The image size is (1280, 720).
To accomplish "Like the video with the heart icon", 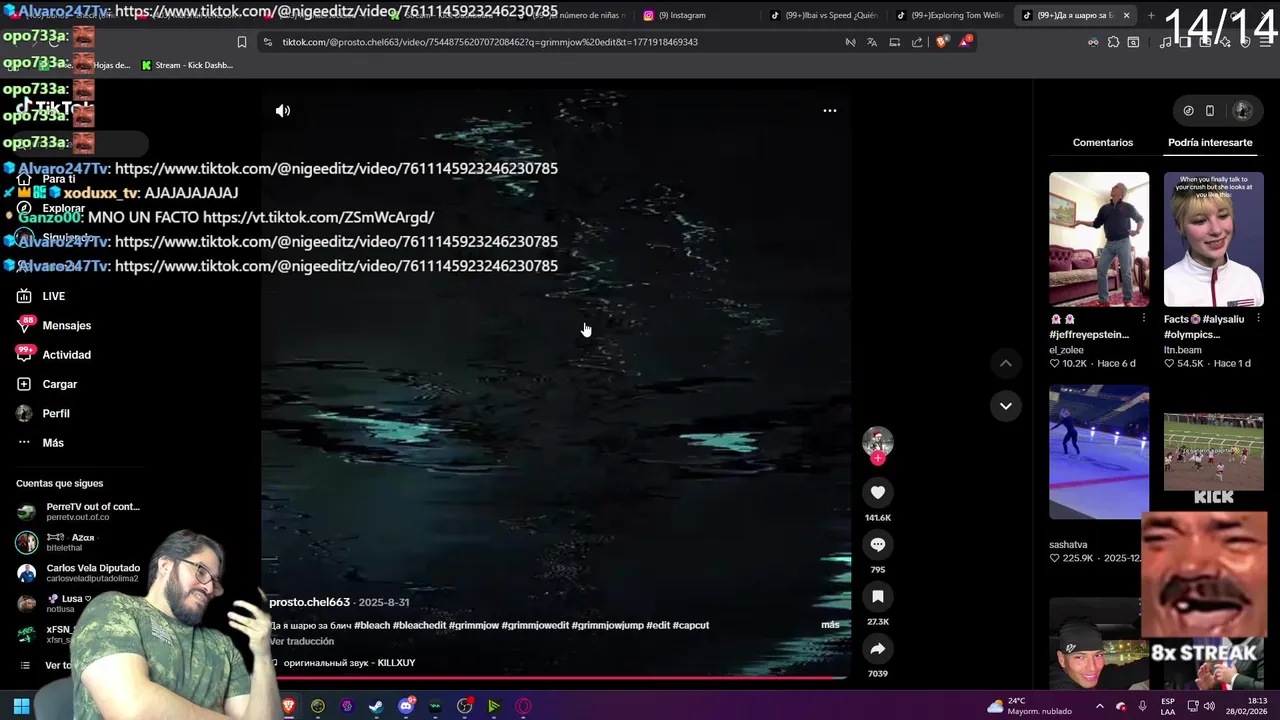I will pos(878,492).
